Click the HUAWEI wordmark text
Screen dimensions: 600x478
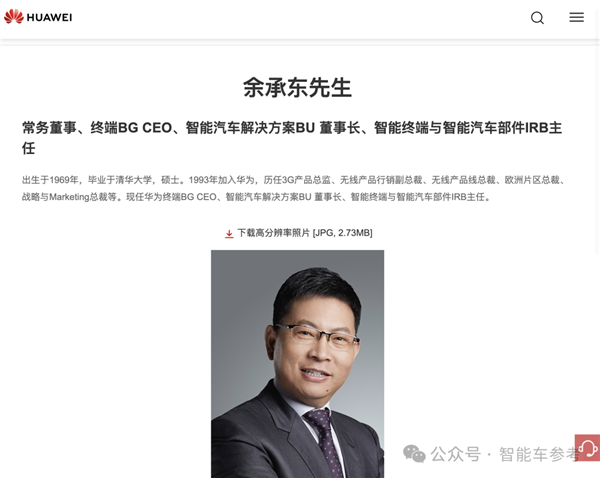coord(49,18)
